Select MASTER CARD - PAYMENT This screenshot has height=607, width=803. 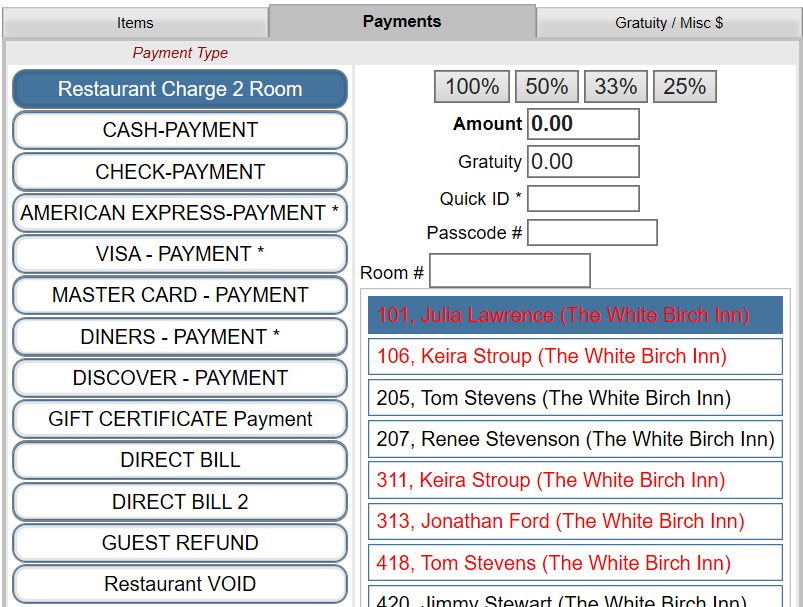click(x=179, y=295)
